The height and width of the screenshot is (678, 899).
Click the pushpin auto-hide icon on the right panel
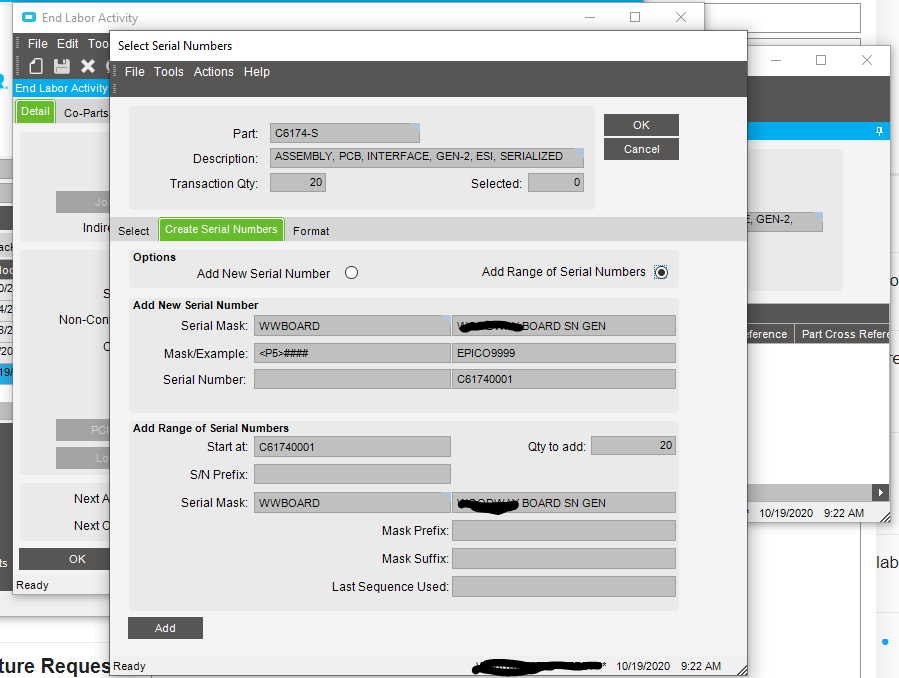pos(879,131)
